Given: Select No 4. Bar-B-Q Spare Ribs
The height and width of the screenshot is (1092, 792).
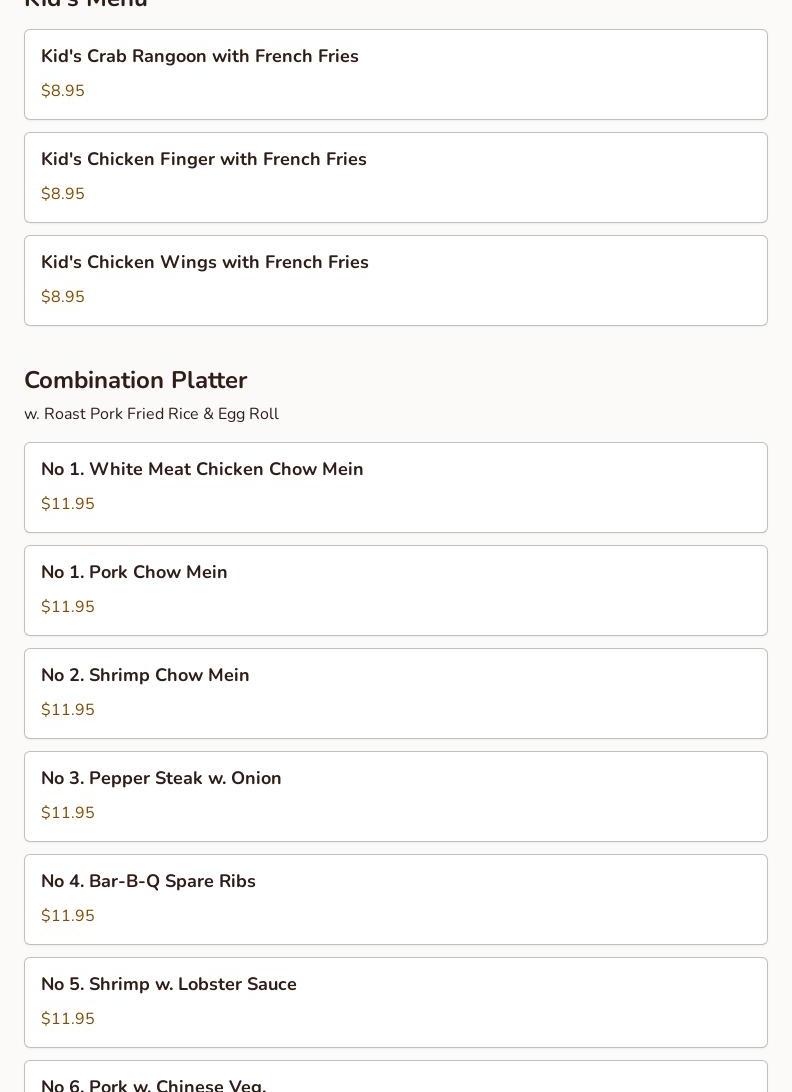Looking at the screenshot, I should 148,882.
